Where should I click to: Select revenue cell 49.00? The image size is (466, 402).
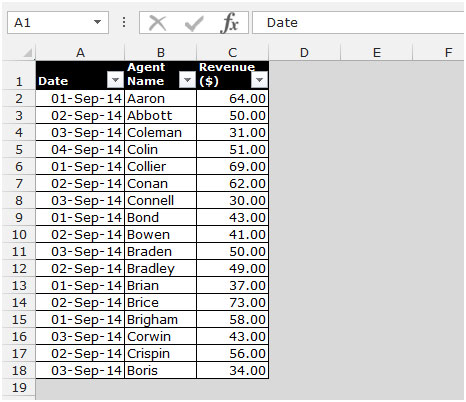tap(233, 268)
